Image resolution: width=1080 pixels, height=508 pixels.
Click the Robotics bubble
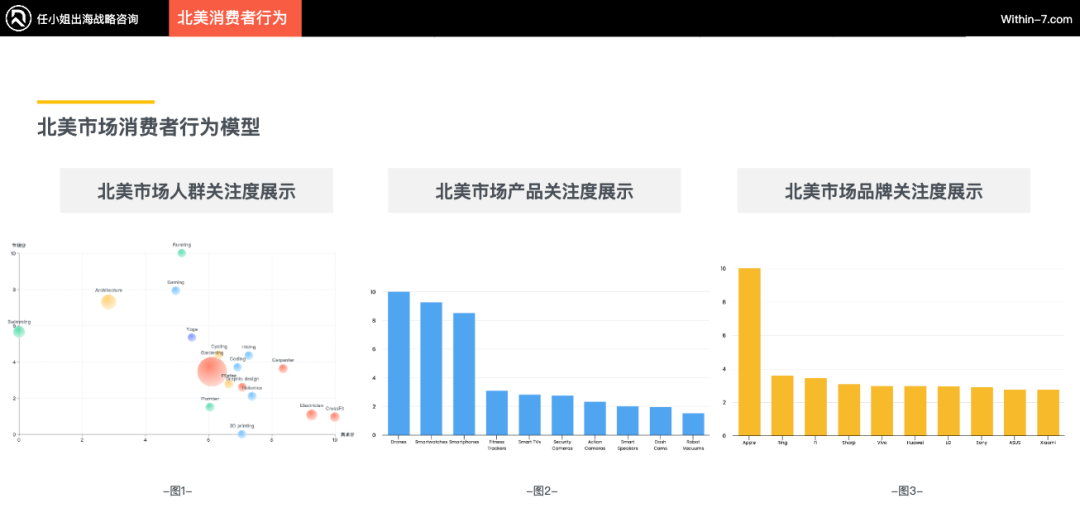pyautogui.click(x=252, y=396)
